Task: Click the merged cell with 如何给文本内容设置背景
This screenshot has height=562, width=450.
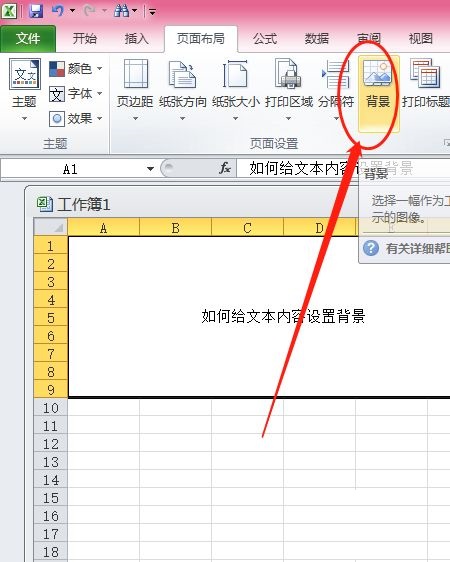Action: (x=259, y=317)
